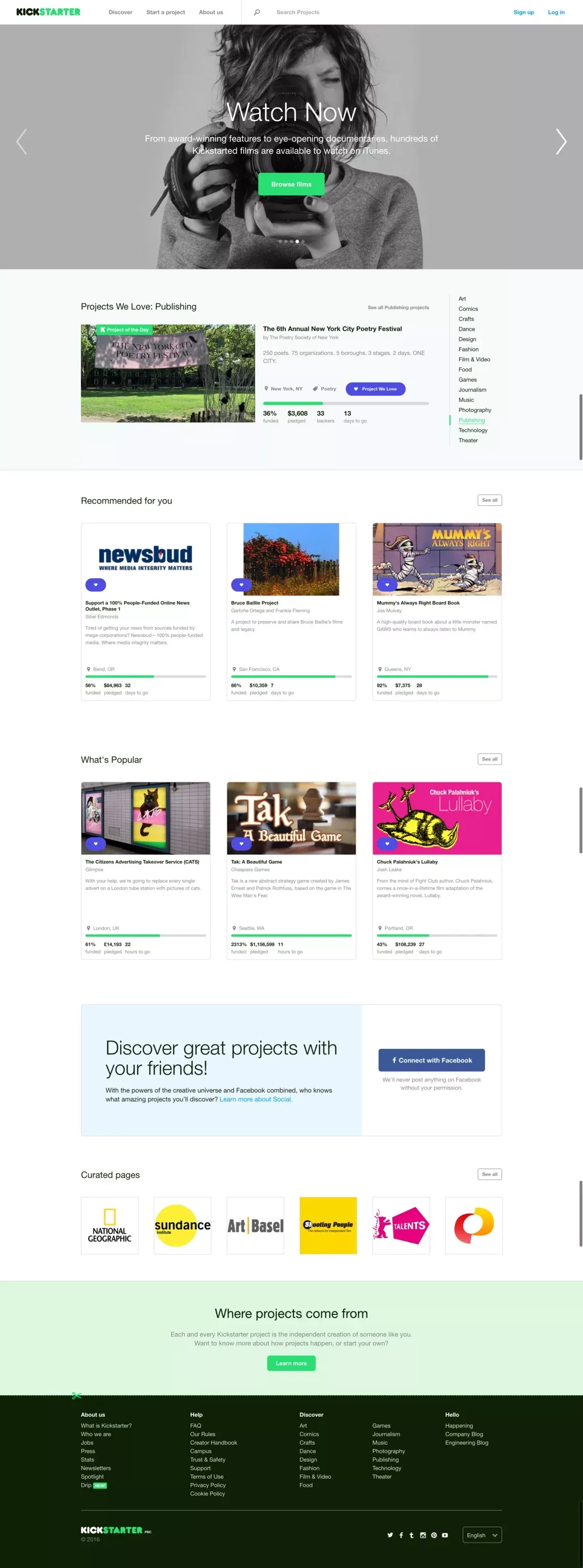This screenshot has width=583, height=1568.
Task: Open About us header link
Action: (x=211, y=12)
